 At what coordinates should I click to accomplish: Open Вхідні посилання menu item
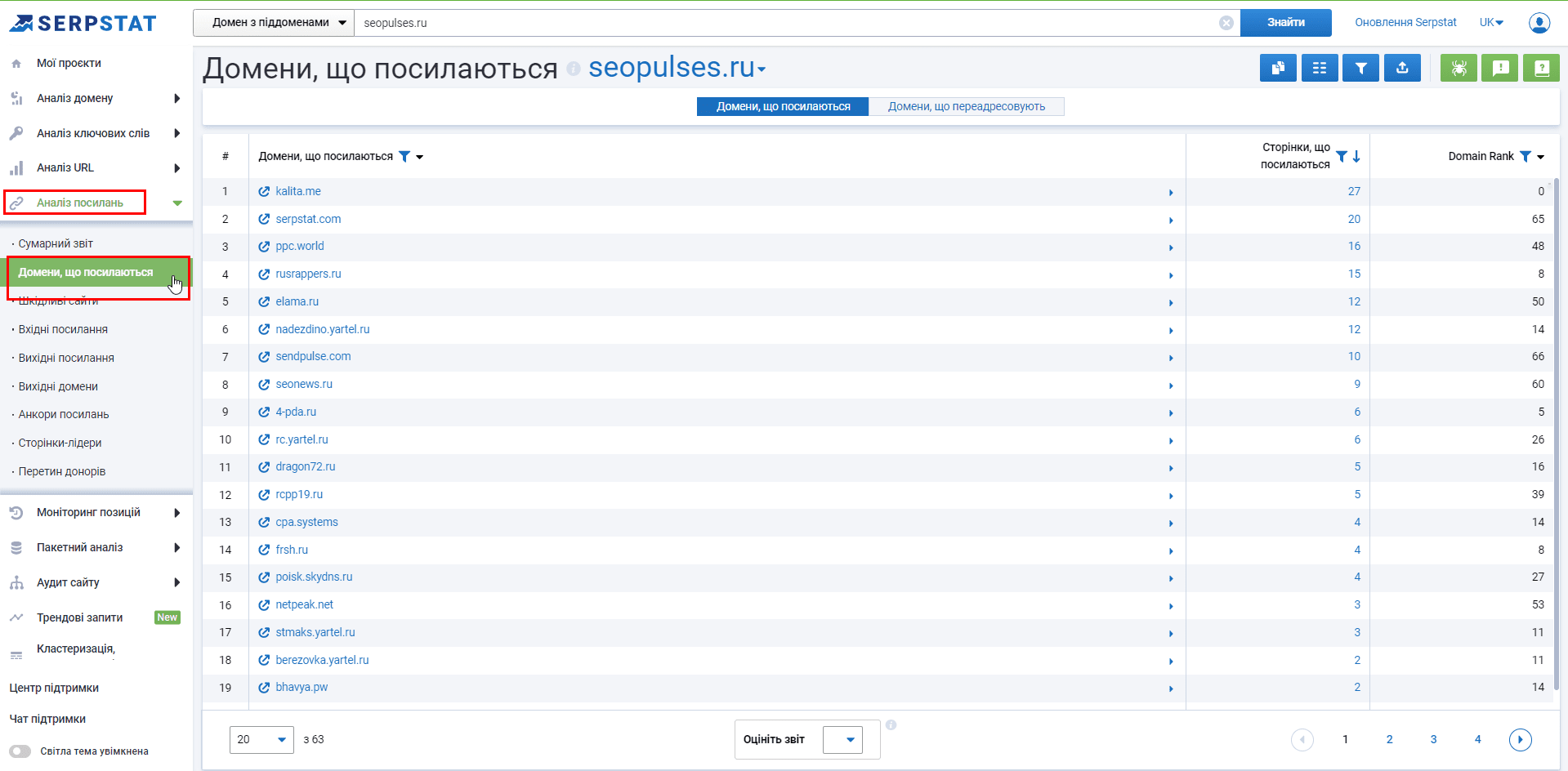click(63, 329)
